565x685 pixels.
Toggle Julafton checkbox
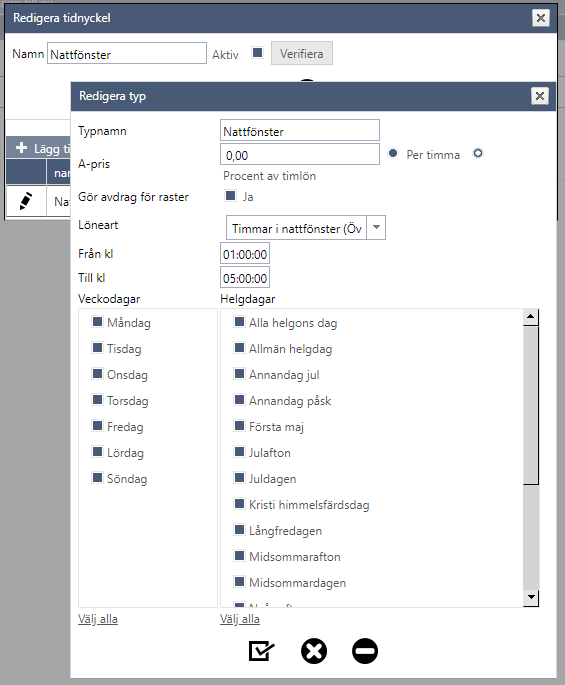click(239, 452)
